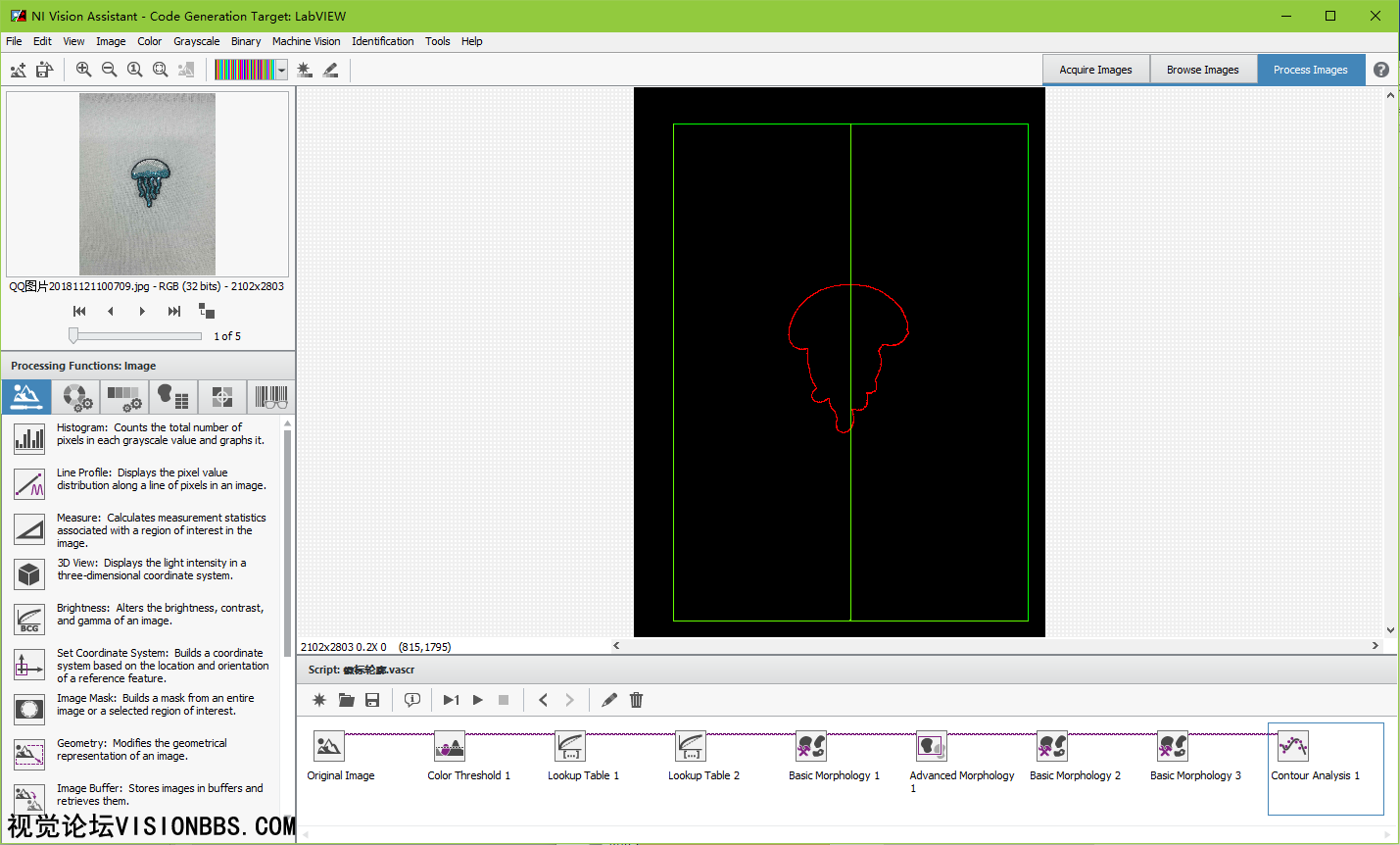This screenshot has width=1400, height=845.
Task: Run the script with play button
Action: pyautogui.click(x=478, y=700)
